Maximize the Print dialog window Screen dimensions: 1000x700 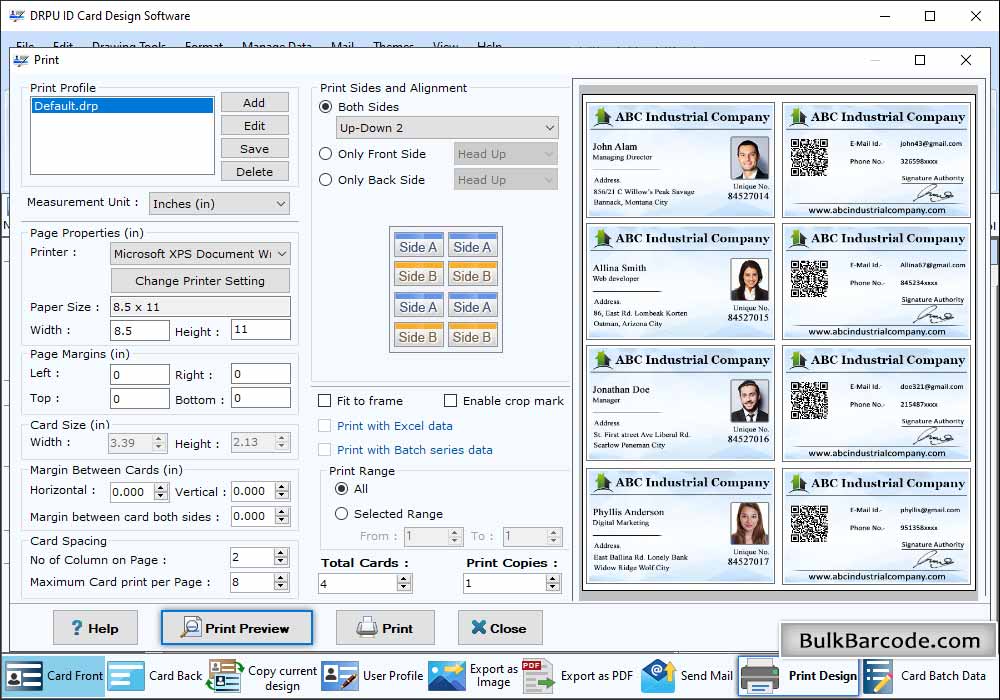click(x=920, y=60)
